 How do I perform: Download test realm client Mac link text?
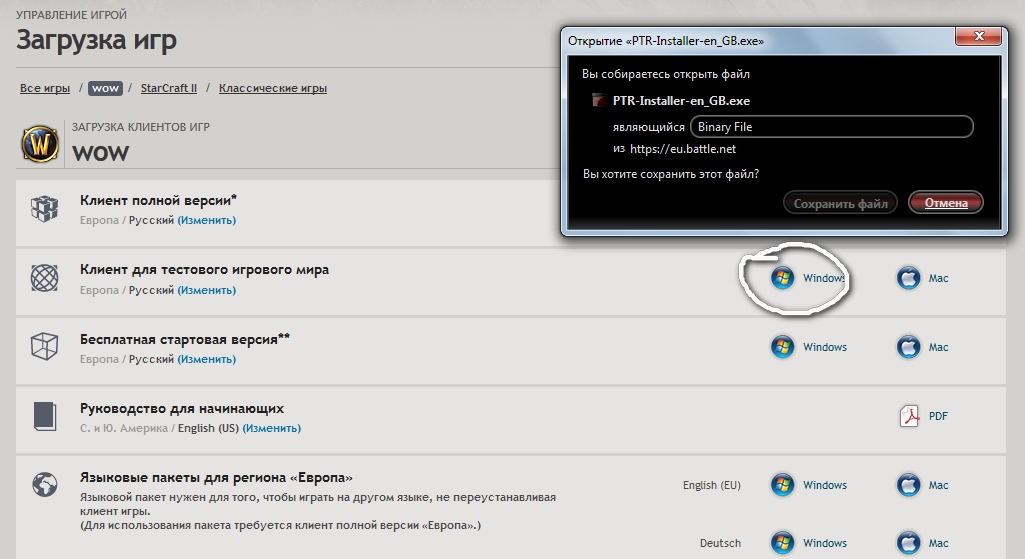[939, 278]
